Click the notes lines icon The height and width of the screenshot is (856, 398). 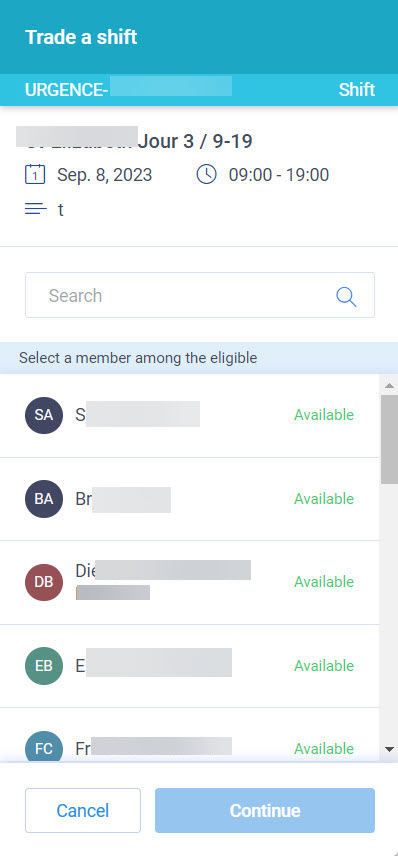pyautogui.click(x=36, y=209)
